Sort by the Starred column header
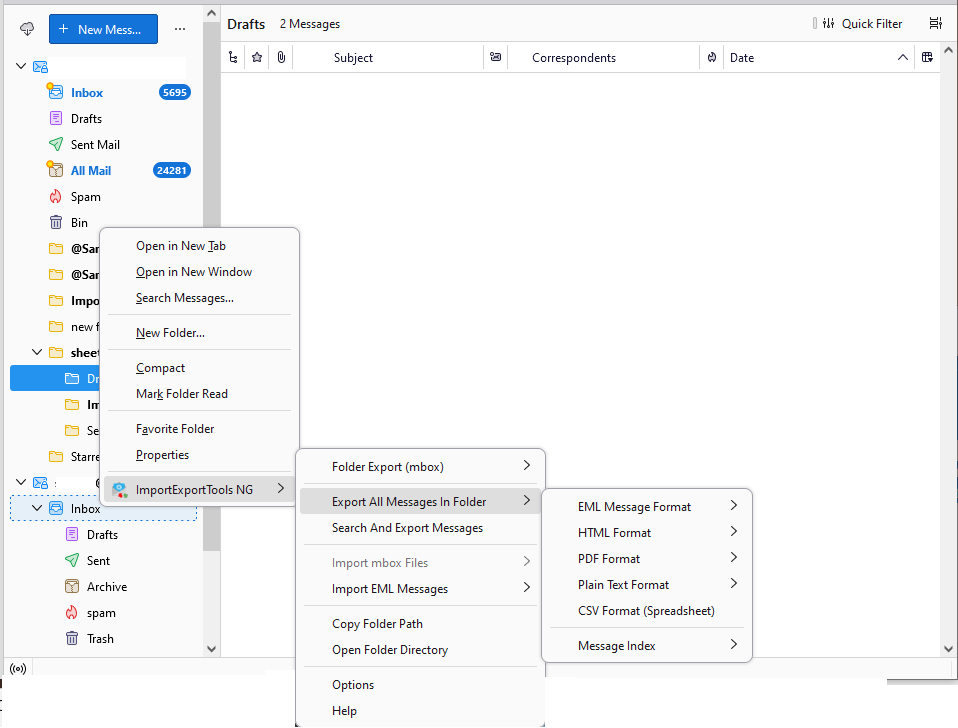 click(257, 57)
